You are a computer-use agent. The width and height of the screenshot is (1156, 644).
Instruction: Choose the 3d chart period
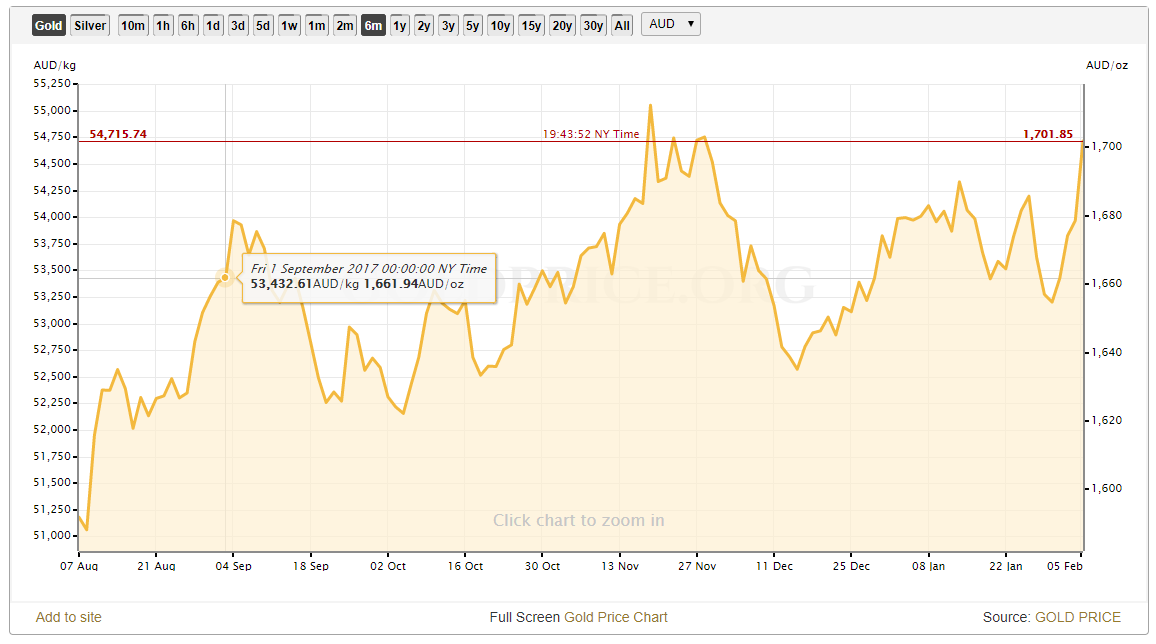tap(238, 25)
